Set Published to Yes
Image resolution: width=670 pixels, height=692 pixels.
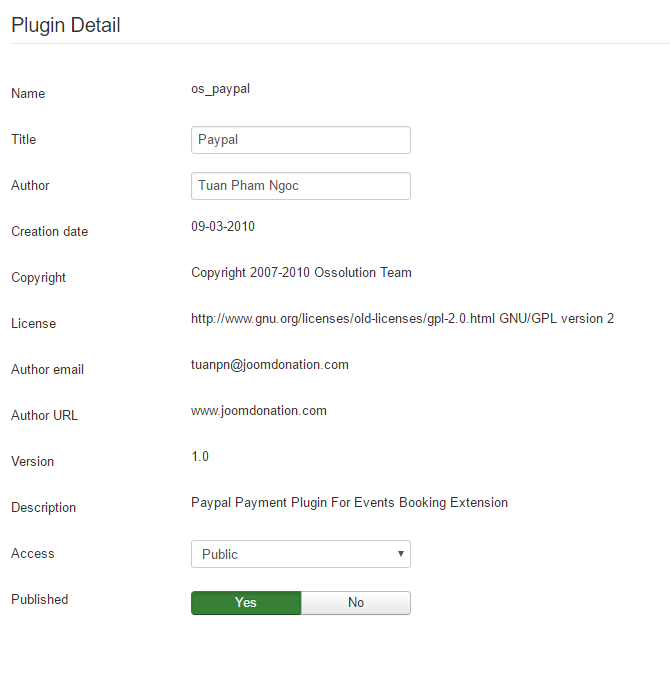click(246, 602)
